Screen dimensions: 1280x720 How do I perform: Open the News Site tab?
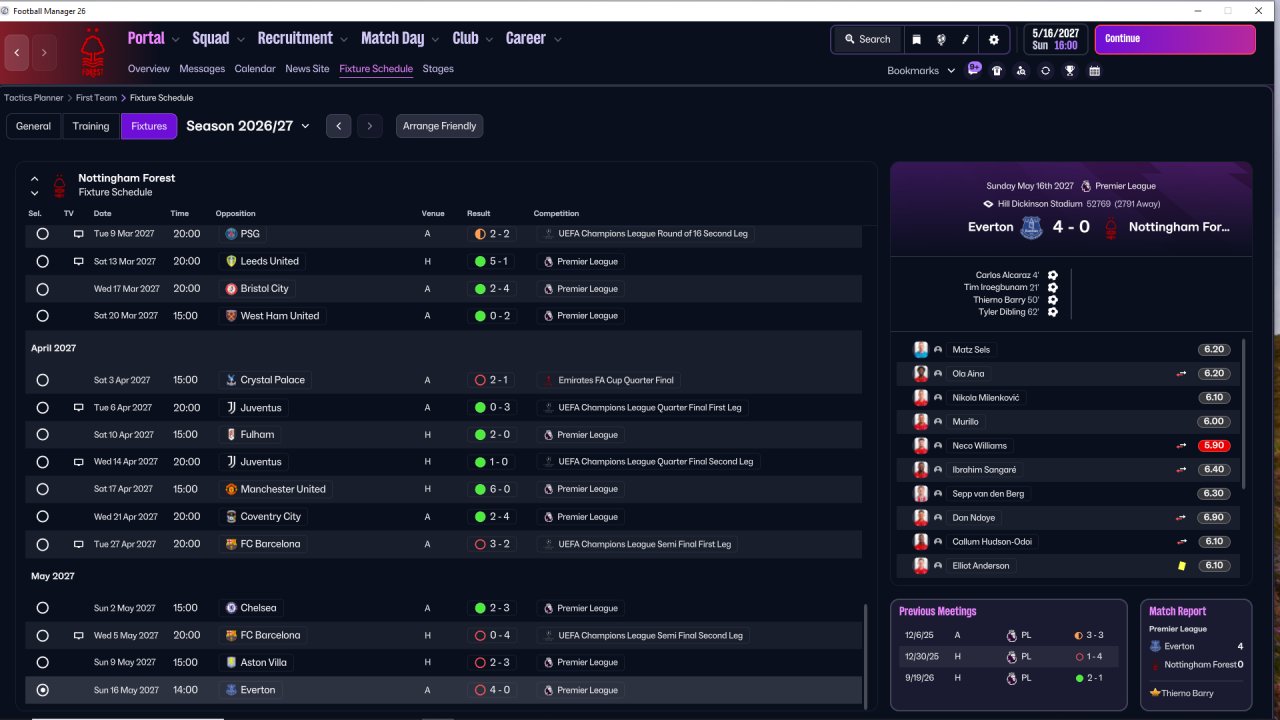(307, 69)
